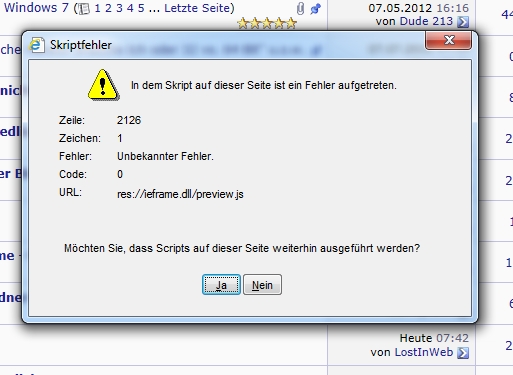Click the Nein button in the Skriptfehler dialog
This screenshot has height=375, width=513.
click(x=262, y=285)
